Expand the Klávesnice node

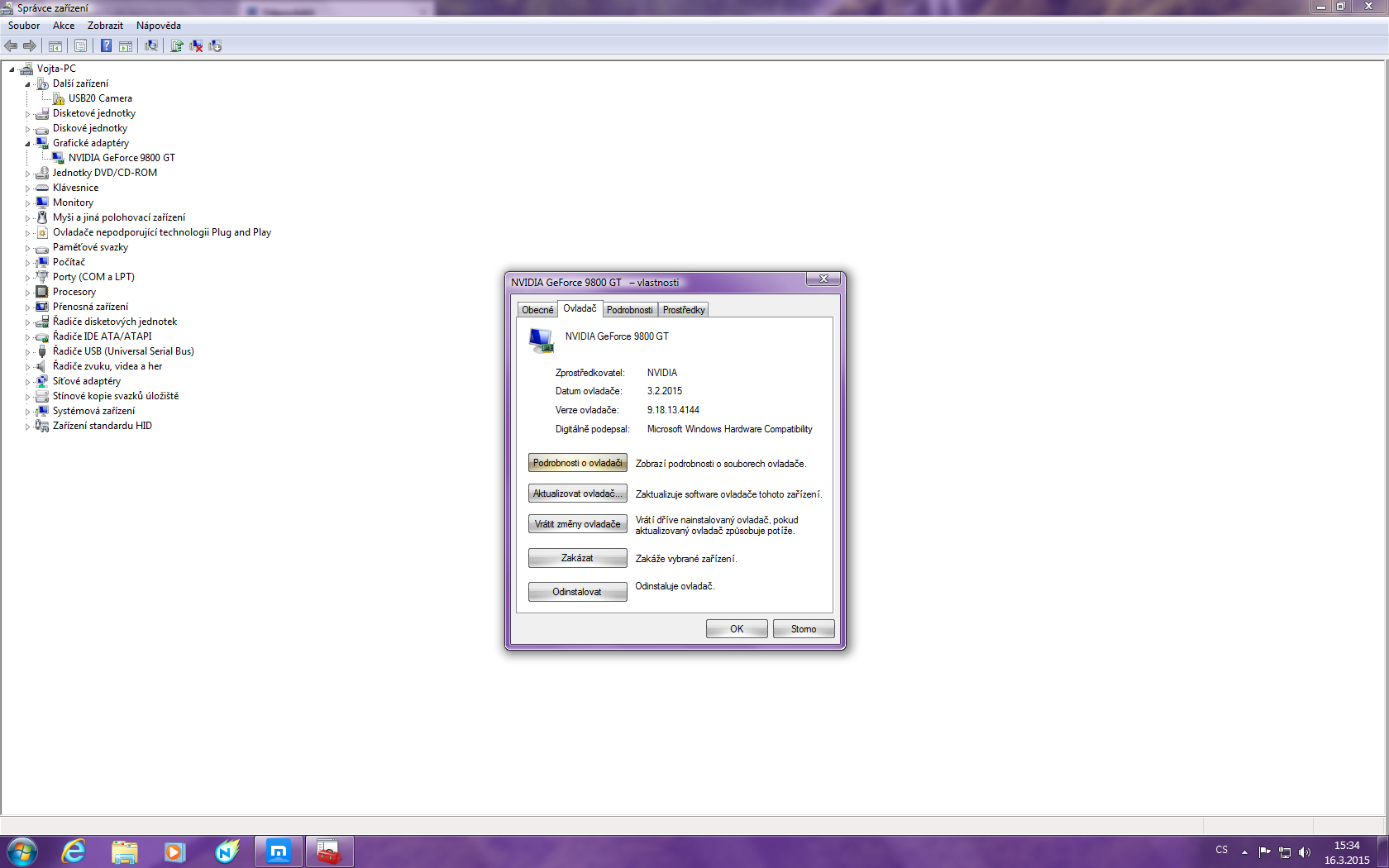coord(27,188)
